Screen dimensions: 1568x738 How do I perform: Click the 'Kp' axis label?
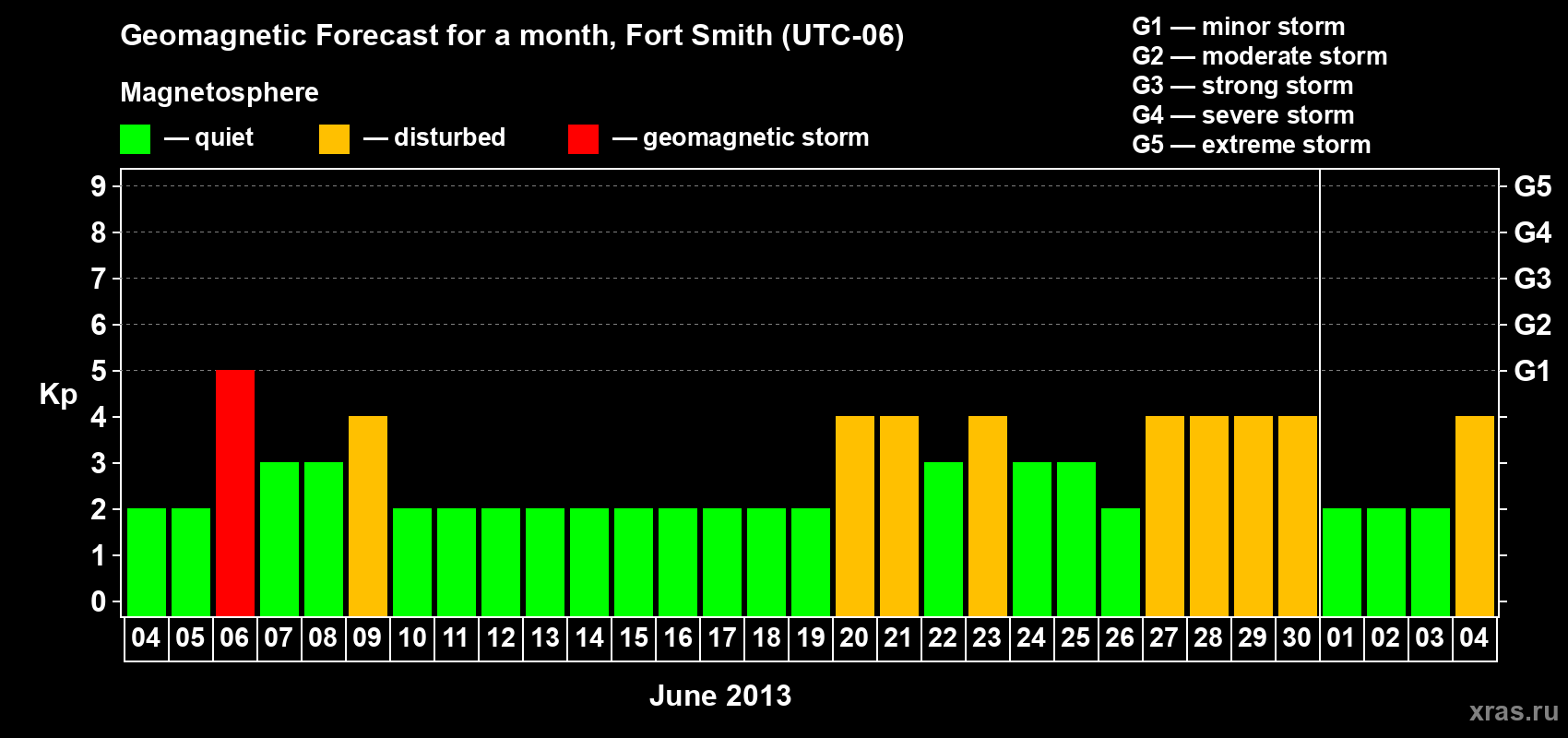58,395
